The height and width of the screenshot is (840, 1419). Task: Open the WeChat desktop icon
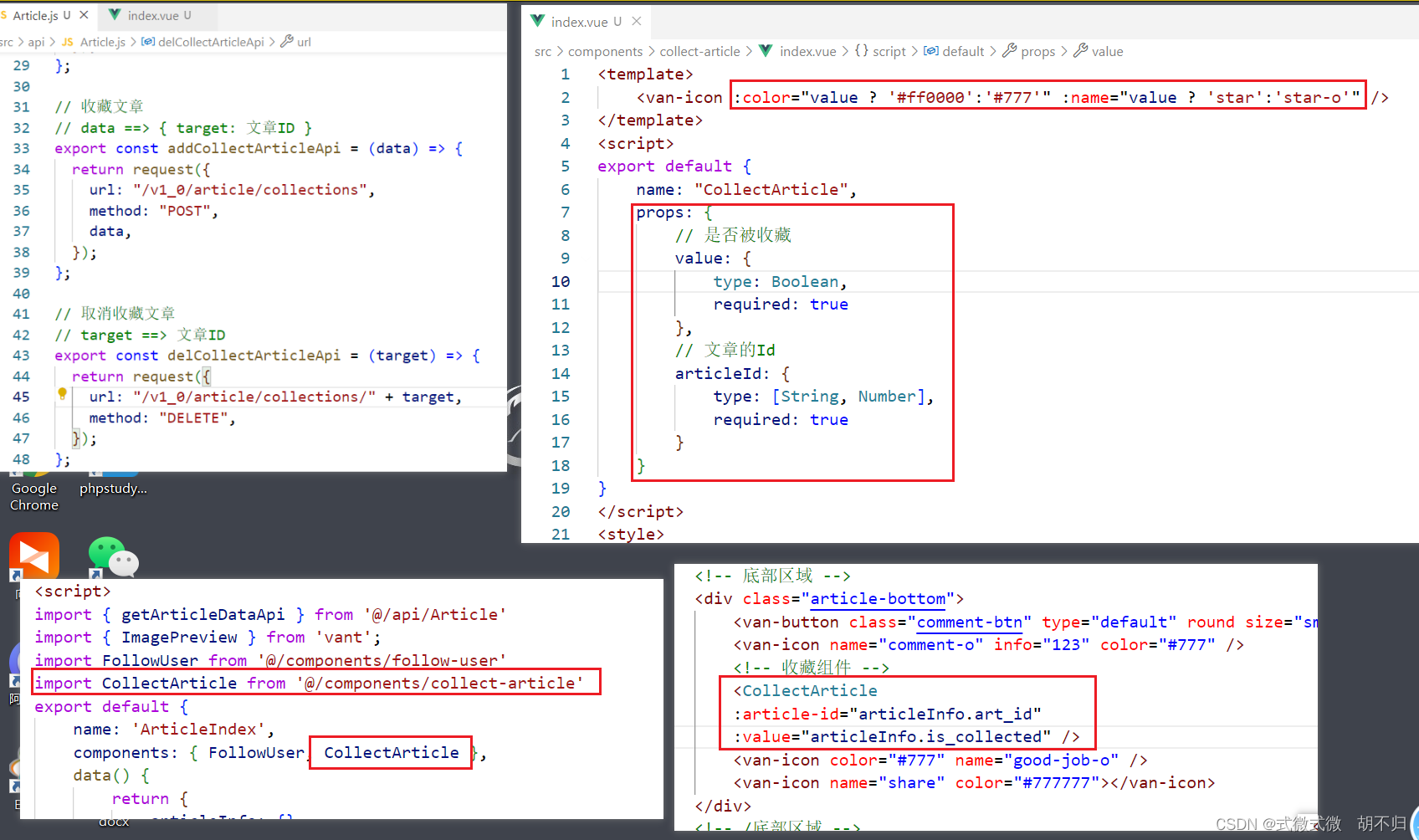coord(113,556)
